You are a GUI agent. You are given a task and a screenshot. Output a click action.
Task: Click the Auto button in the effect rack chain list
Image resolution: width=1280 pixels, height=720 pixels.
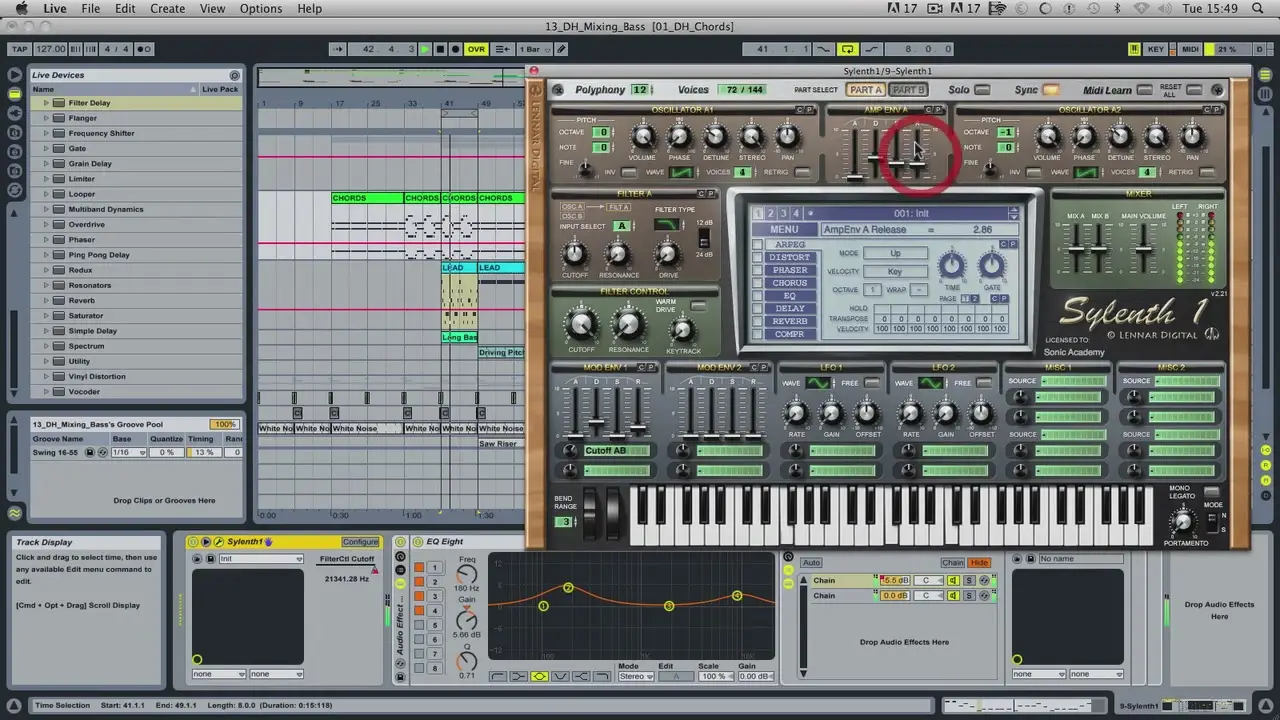811,563
